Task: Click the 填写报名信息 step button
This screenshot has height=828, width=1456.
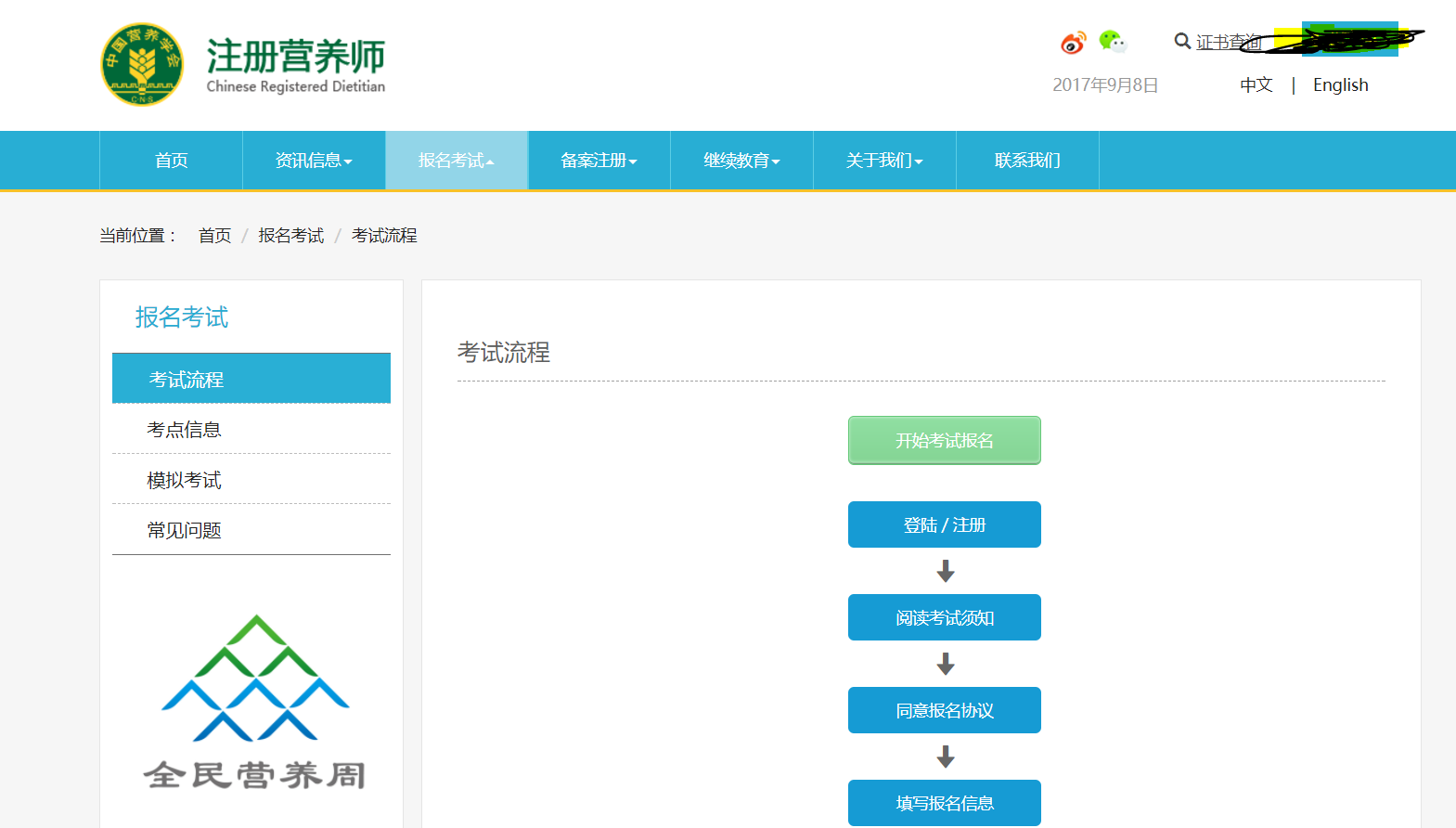Action: tap(945, 803)
